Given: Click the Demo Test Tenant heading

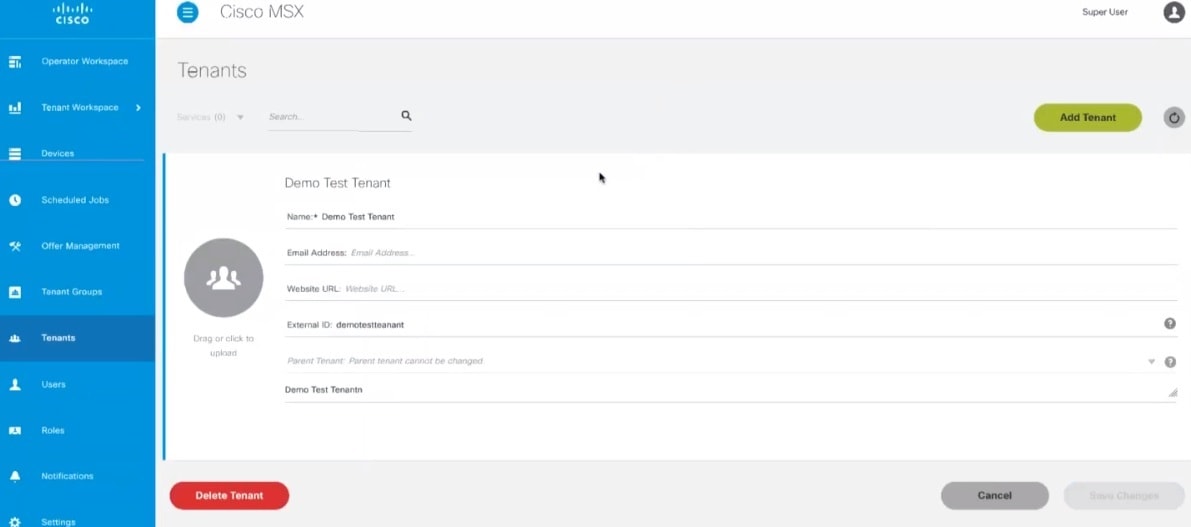Looking at the screenshot, I should pyautogui.click(x=337, y=183).
